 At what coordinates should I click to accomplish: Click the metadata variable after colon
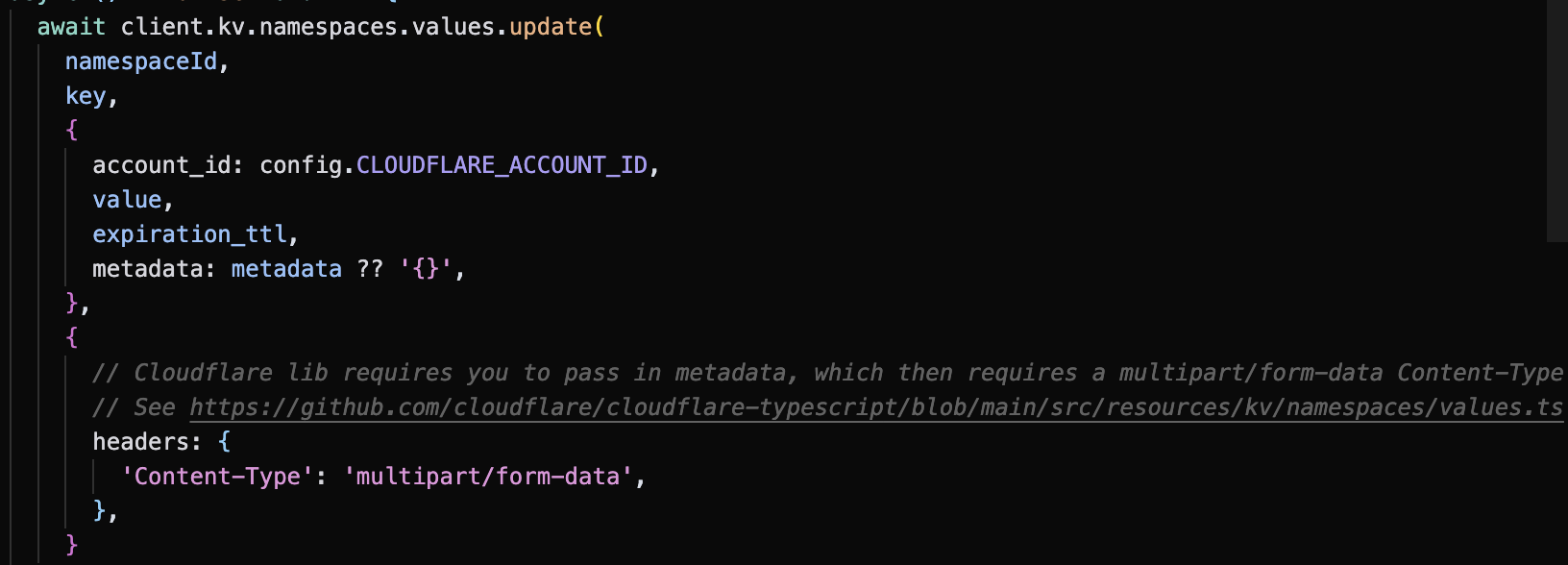point(286,269)
